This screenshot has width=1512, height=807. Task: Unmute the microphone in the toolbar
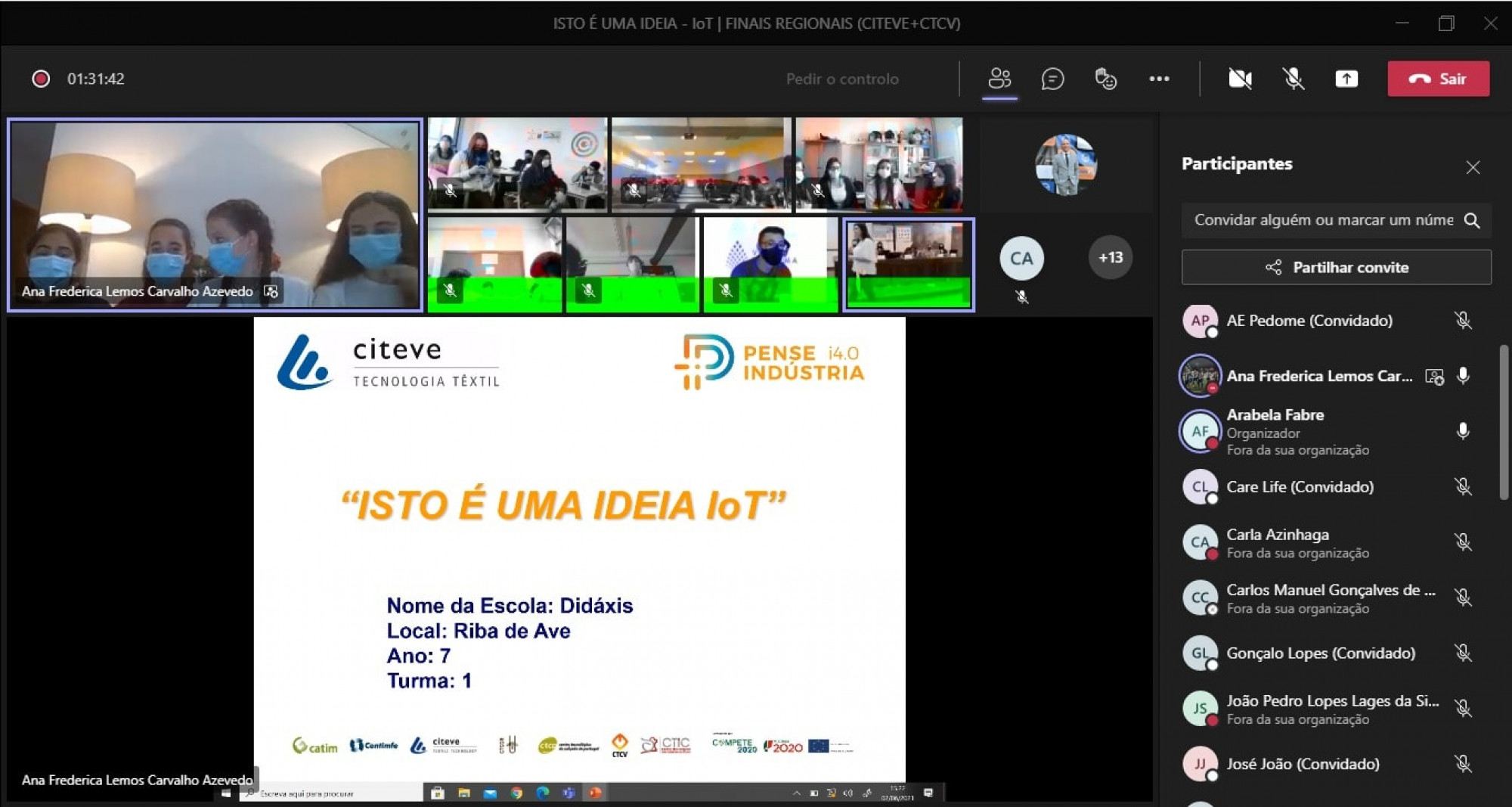pyautogui.click(x=1294, y=79)
